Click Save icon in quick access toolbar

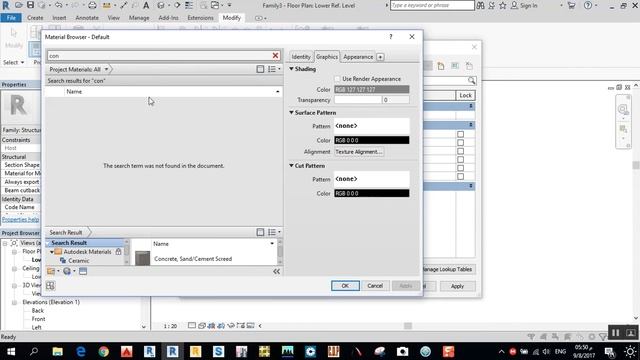click(30, 5)
